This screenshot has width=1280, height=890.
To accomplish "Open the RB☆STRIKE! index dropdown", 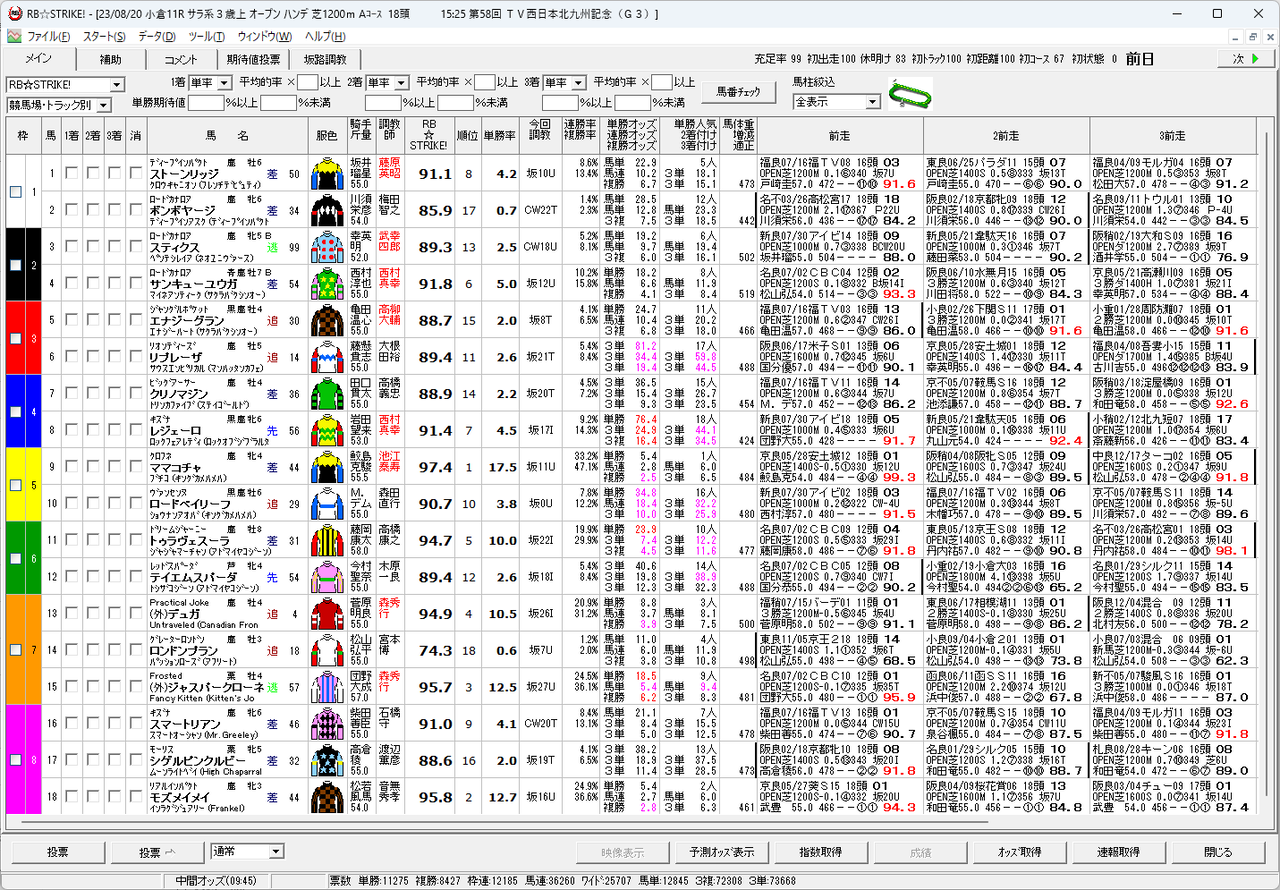I will click(117, 85).
